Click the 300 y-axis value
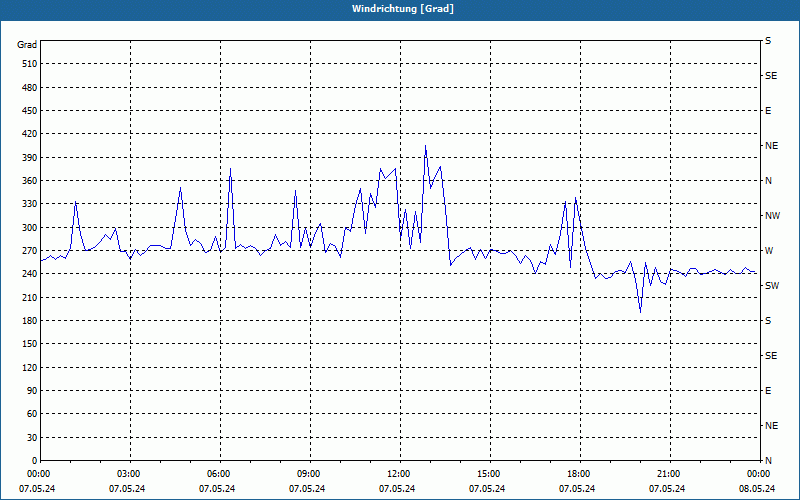Viewport: 800px width, 500px height. pos(30,228)
